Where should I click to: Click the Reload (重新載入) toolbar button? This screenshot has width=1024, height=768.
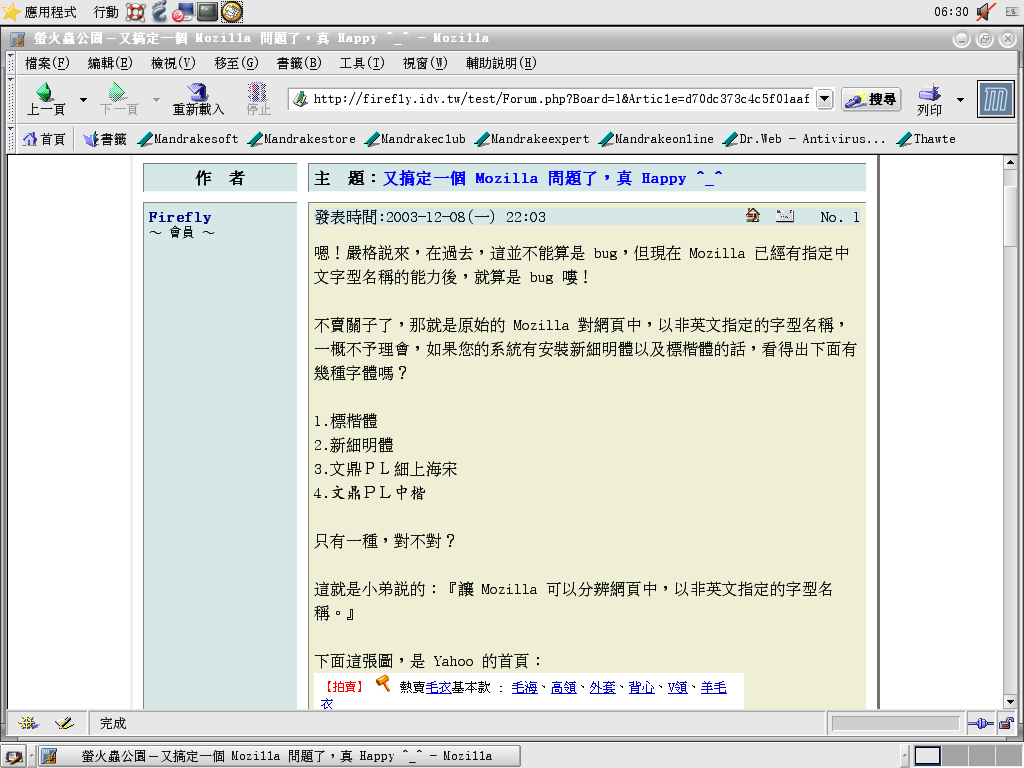coord(198,99)
